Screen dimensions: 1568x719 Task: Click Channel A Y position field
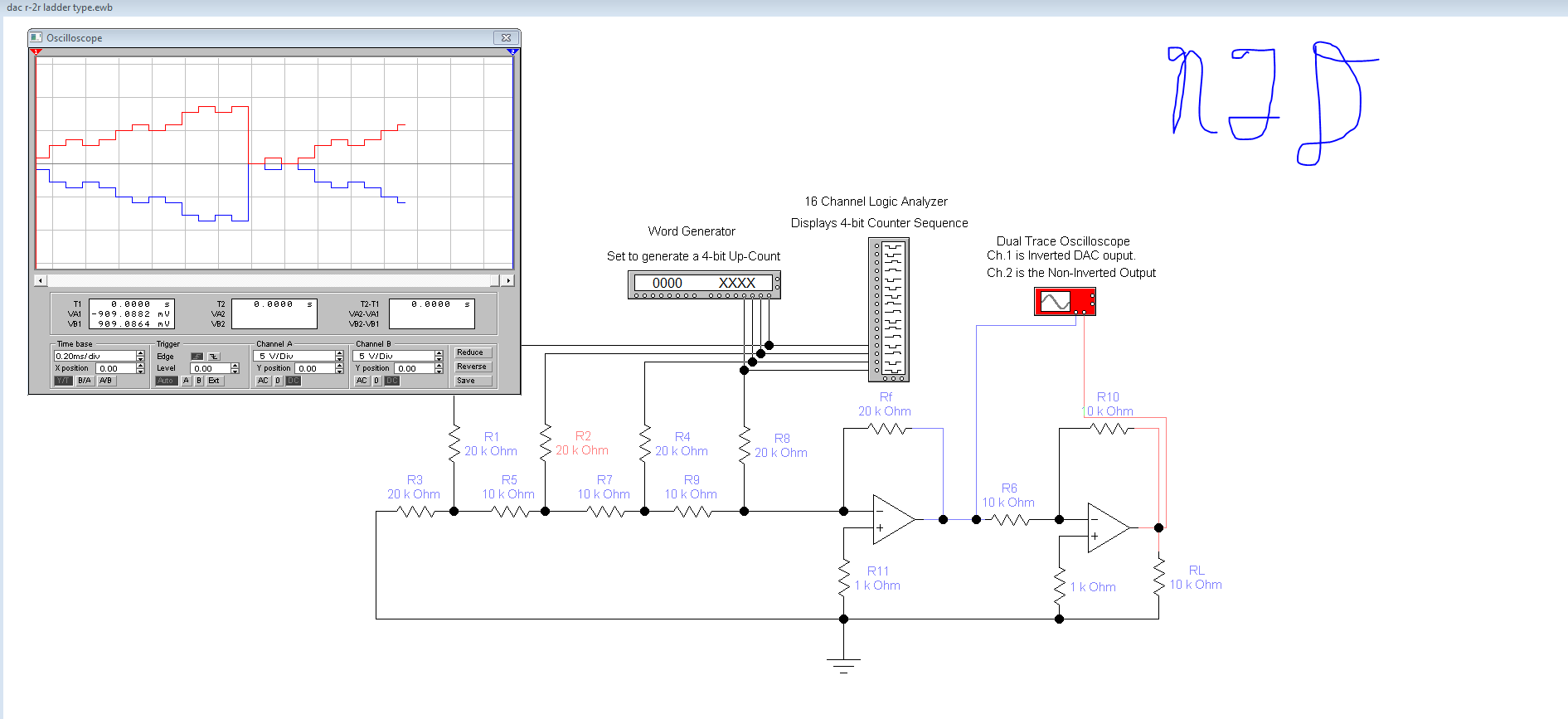(x=315, y=368)
